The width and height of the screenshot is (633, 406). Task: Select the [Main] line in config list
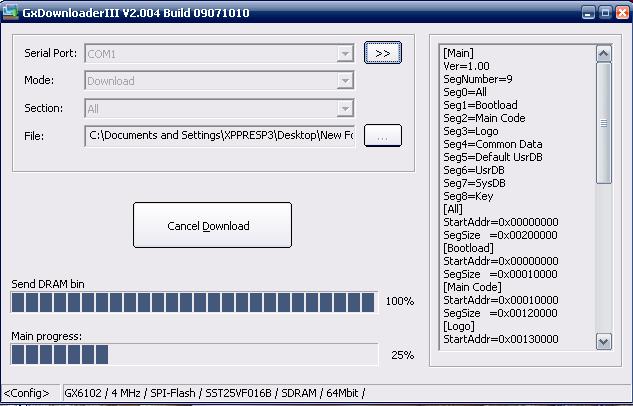click(458, 53)
